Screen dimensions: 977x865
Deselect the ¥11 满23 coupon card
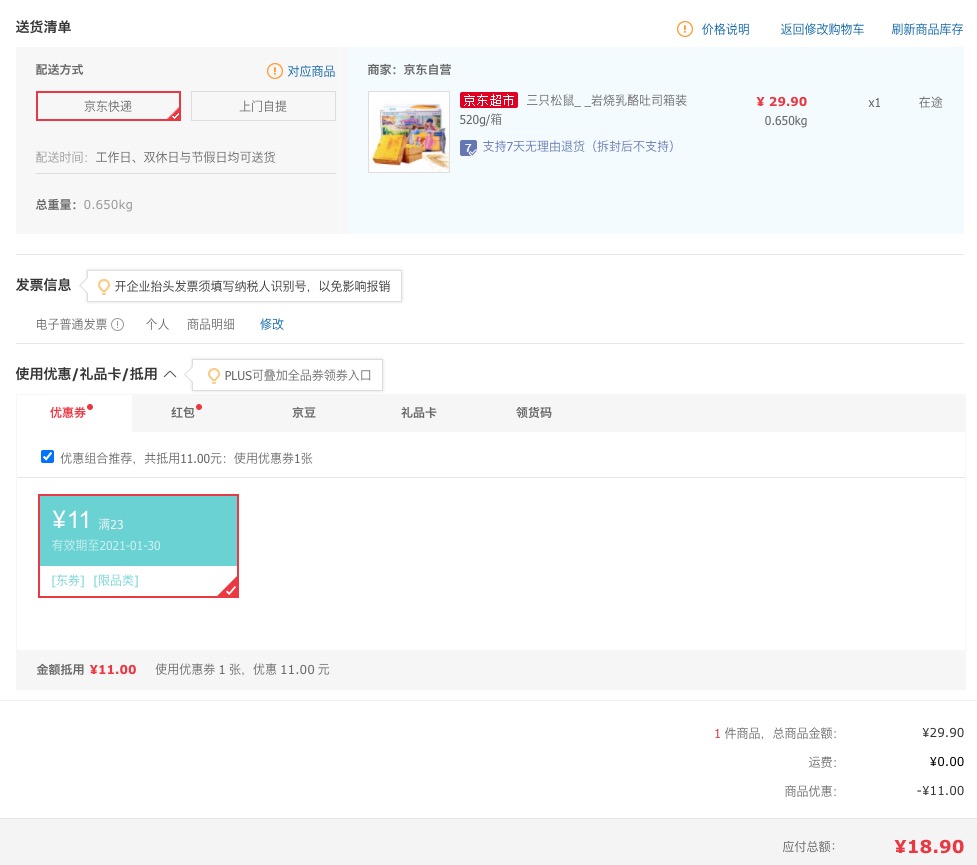(x=138, y=546)
